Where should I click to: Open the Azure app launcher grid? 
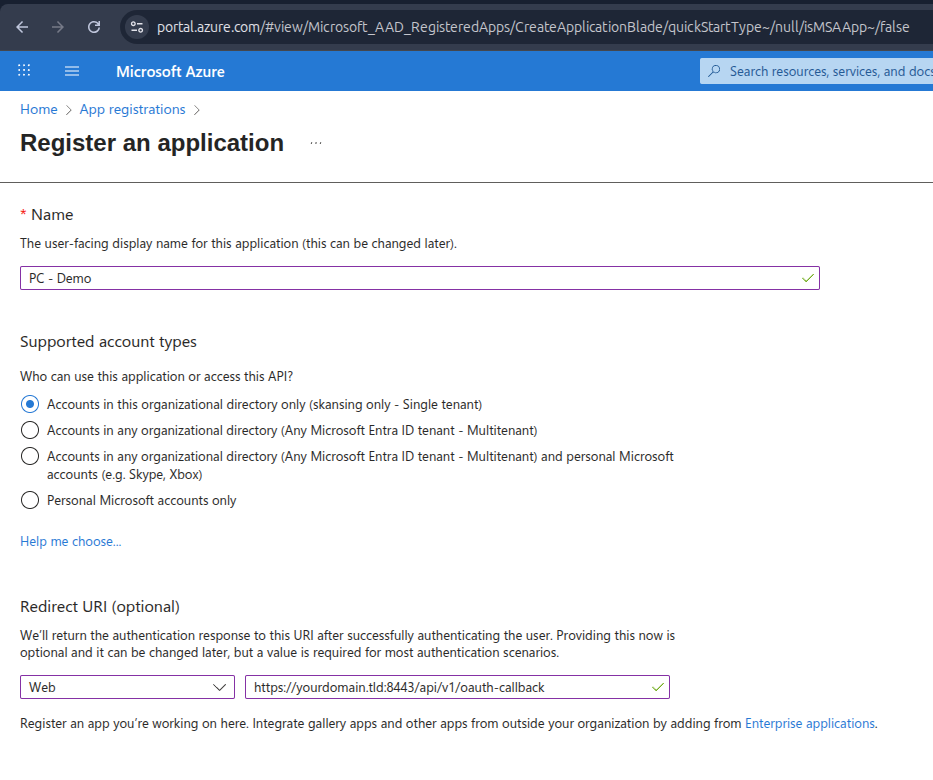[24, 71]
